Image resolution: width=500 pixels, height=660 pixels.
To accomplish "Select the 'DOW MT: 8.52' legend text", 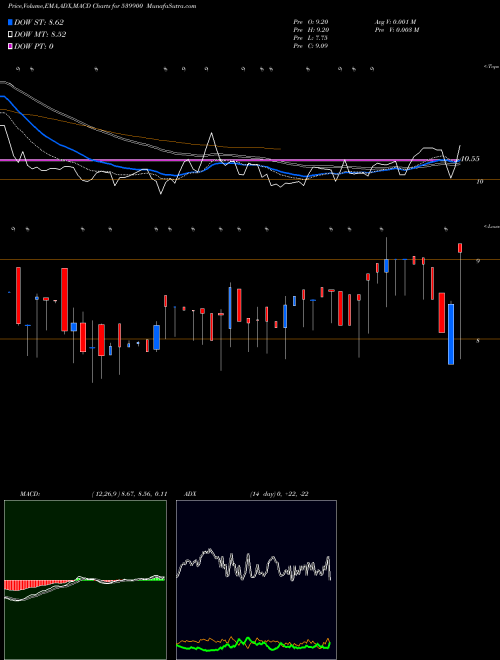I will [40, 35].
